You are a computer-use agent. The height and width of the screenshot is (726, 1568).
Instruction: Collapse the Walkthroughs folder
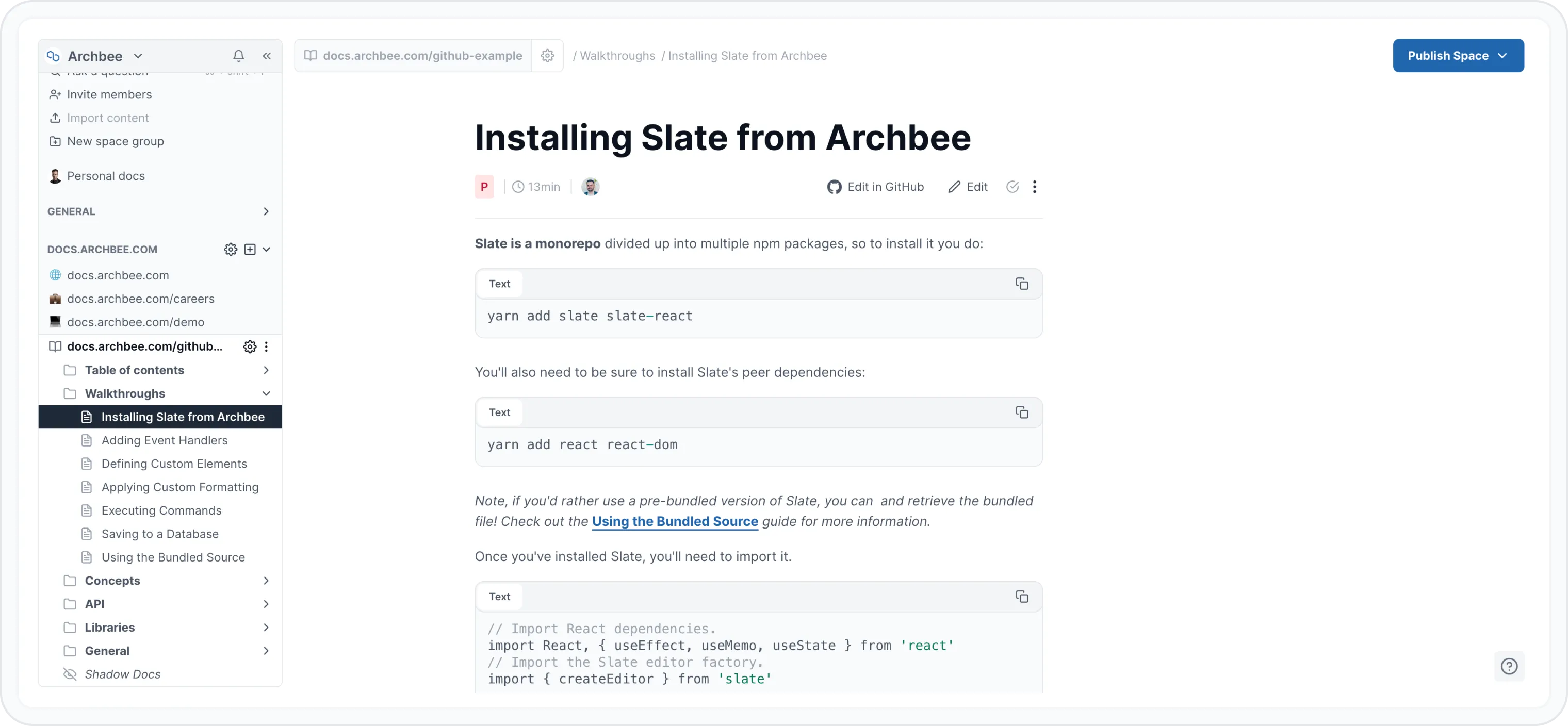(266, 393)
